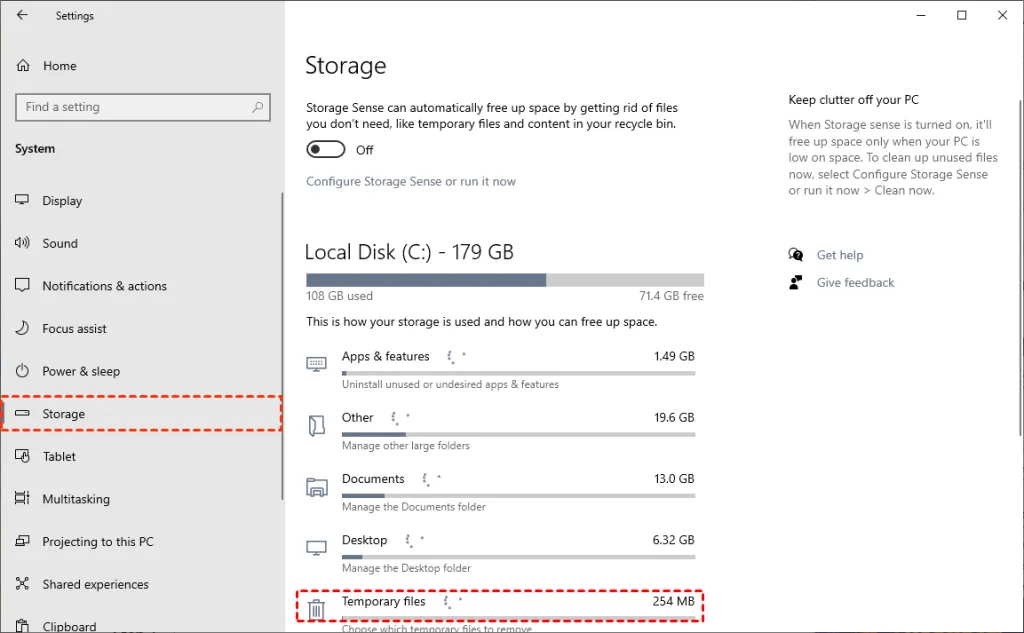Image resolution: width=1024 pixels, height=633 pixels.
Task: Click the Apps & features icon
Action: point(317,362)
